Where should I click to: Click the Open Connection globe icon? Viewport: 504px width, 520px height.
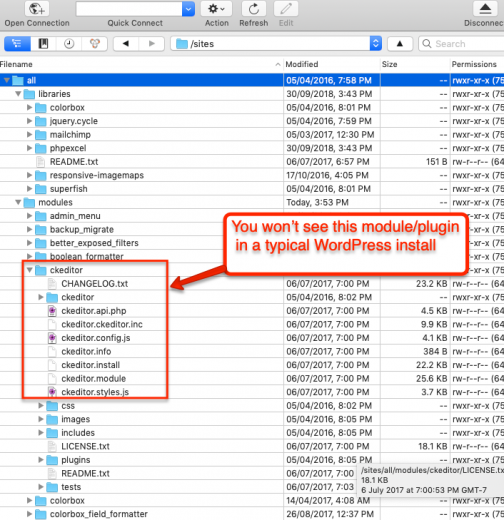coord(37,9)
